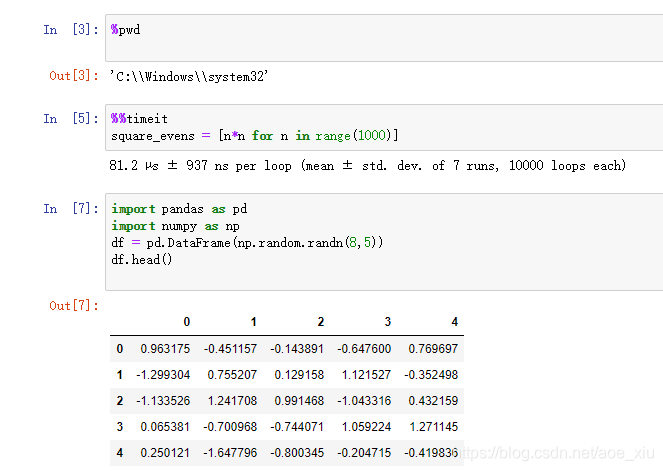Image resolution: width=663 pixels, height=471 pixels.
Task: Click cell value -1.133526
Action: [x=163, y=400]
